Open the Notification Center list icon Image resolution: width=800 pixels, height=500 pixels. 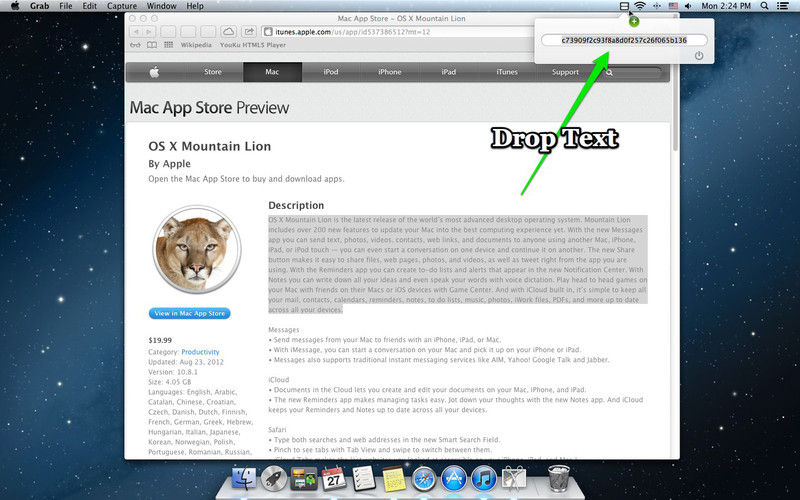pos(782,6)
